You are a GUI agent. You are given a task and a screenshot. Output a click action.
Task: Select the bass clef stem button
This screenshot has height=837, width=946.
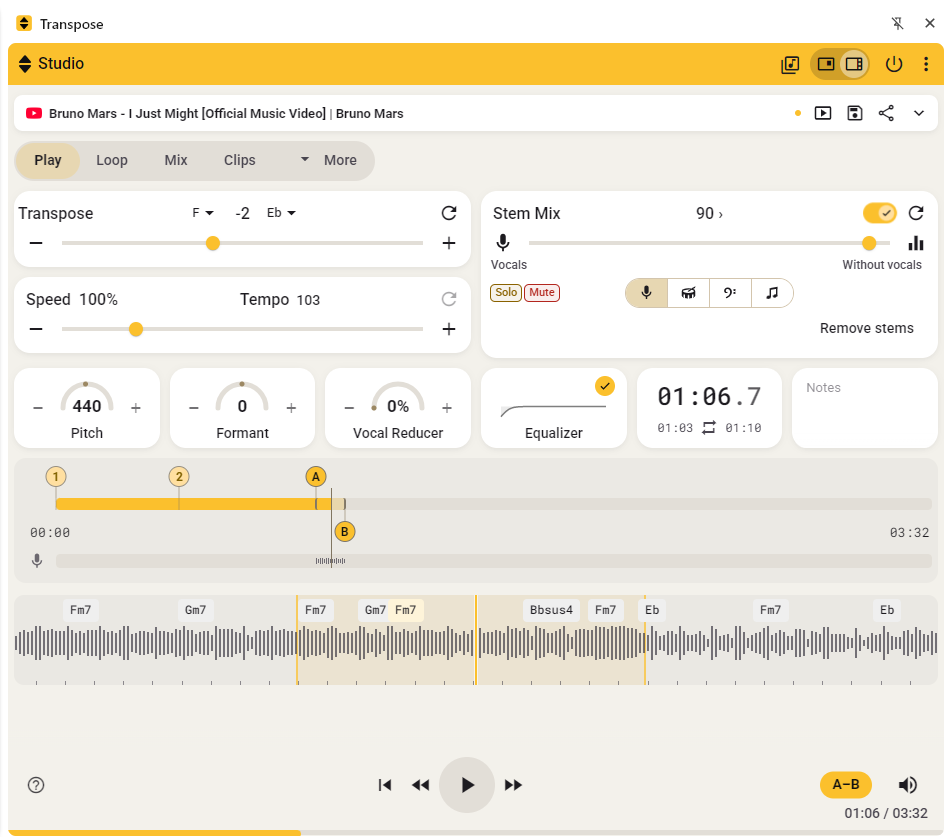click(730, 293)
